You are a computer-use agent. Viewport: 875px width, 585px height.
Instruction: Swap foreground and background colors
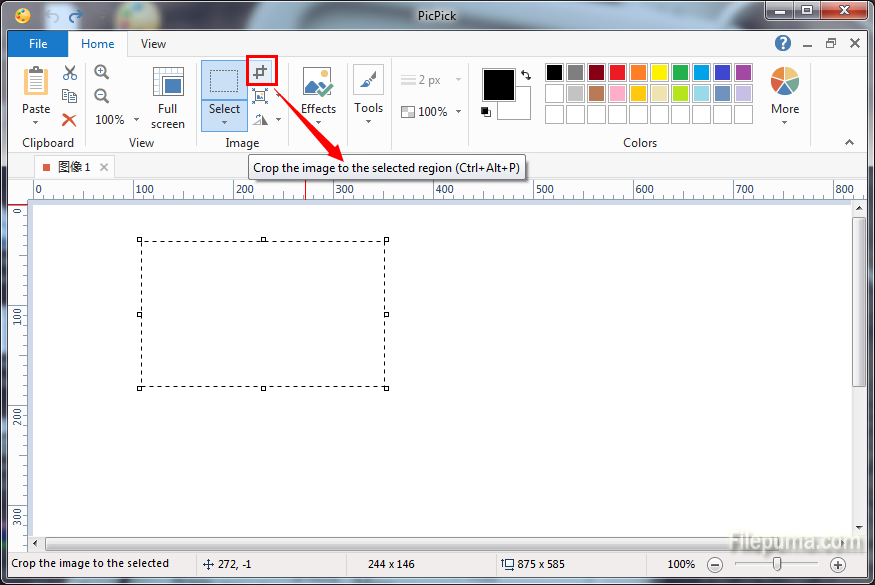tap(526, 75)
